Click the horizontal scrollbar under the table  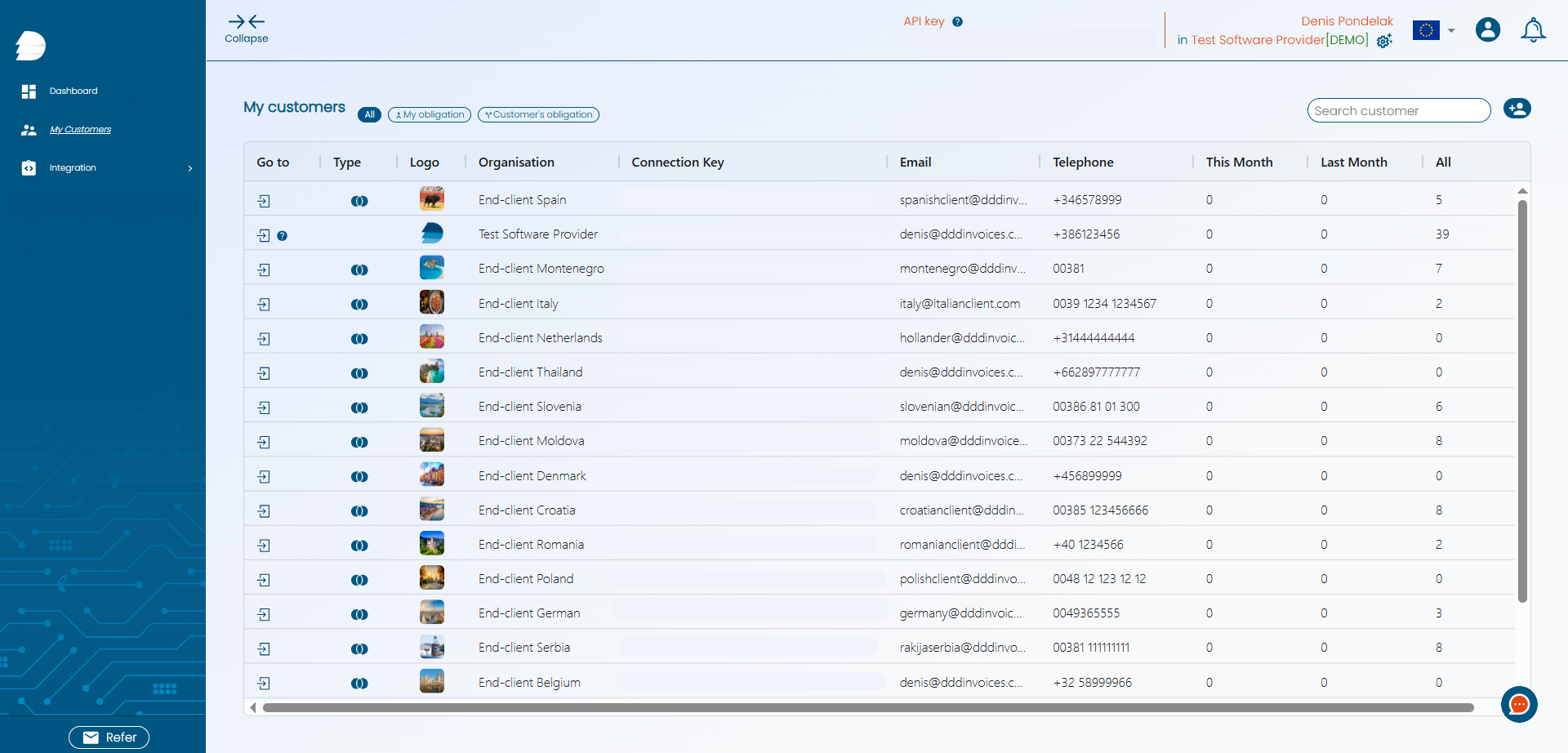point(868,708)
